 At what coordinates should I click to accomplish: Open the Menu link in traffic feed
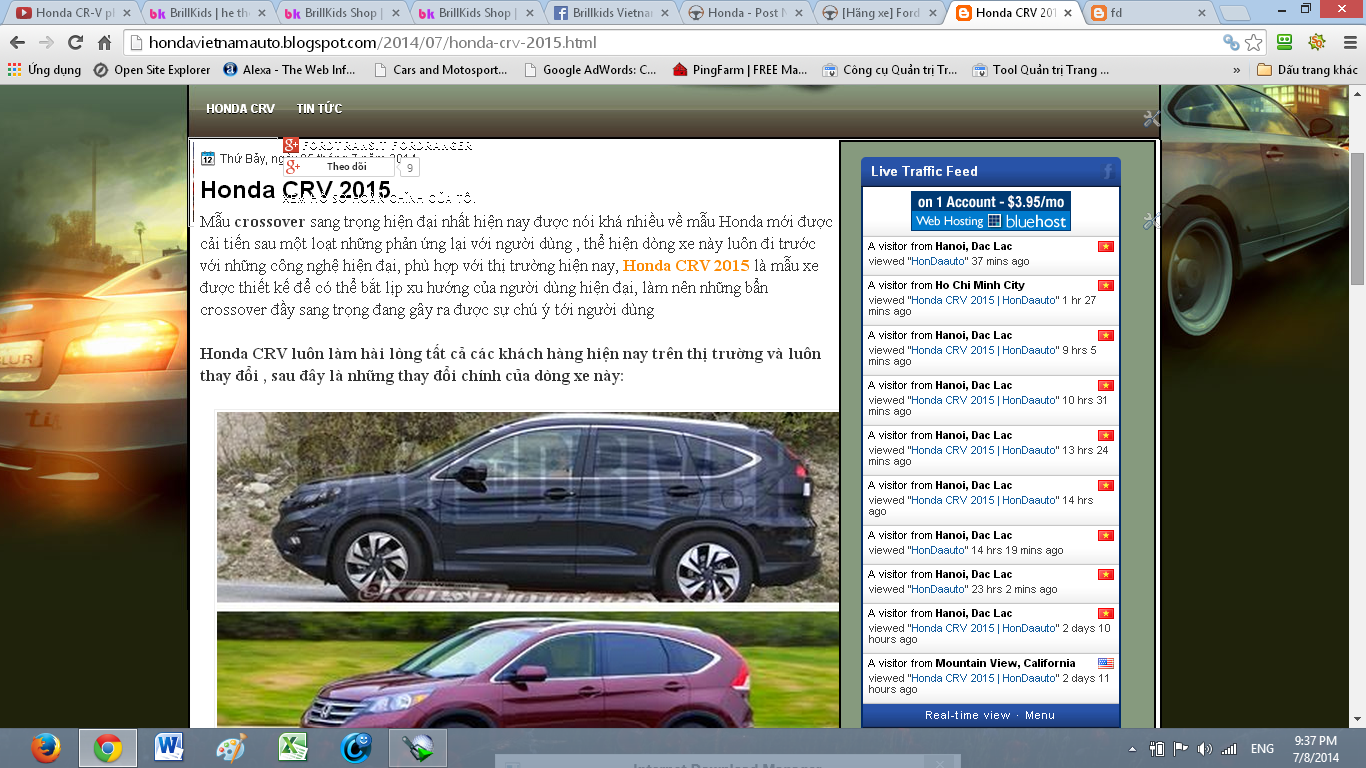pos(1040,715)
